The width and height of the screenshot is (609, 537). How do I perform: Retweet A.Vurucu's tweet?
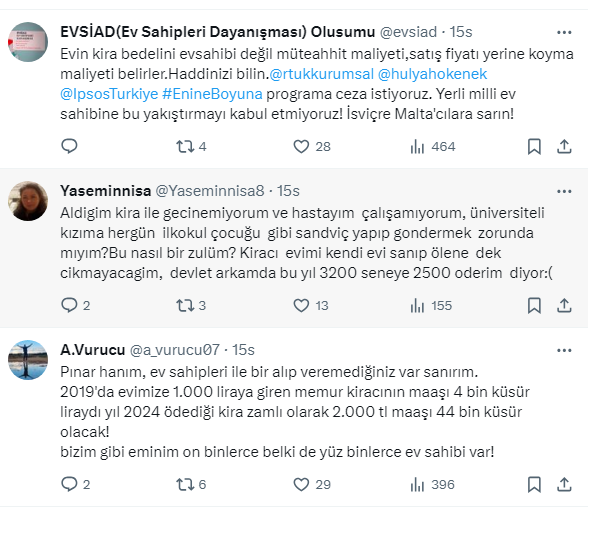tap(185, 484)
